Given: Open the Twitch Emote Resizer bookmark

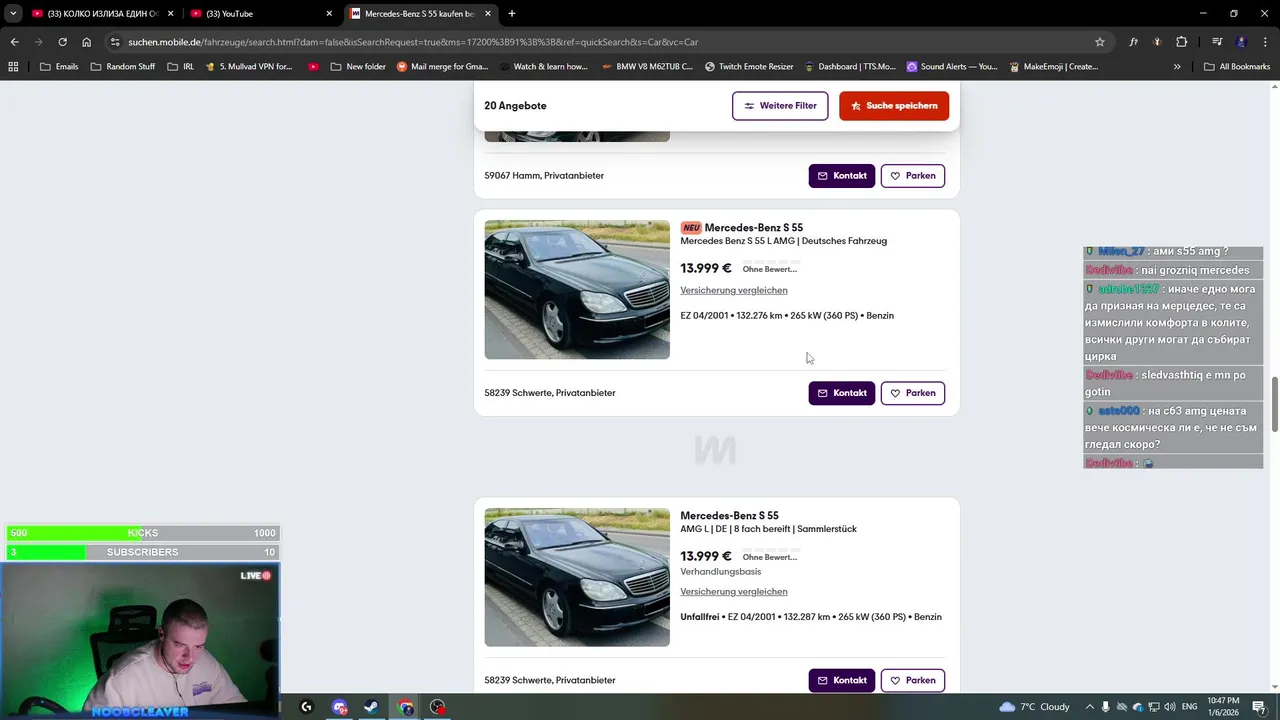Looking at the screenshot, I should (x=749, y=67).
